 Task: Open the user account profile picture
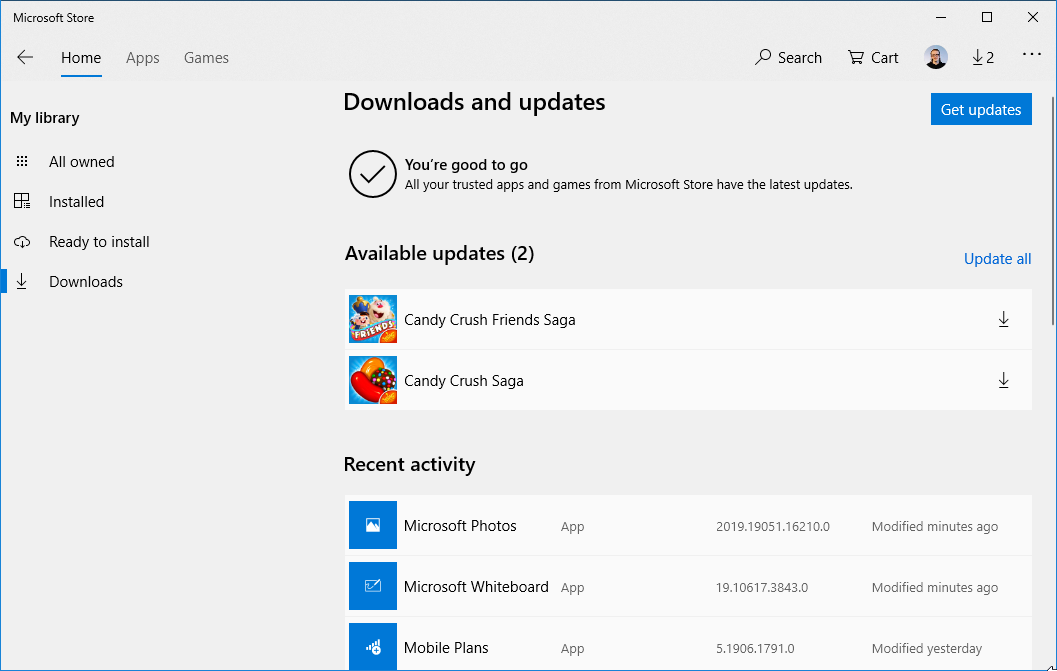coord(936,57)
